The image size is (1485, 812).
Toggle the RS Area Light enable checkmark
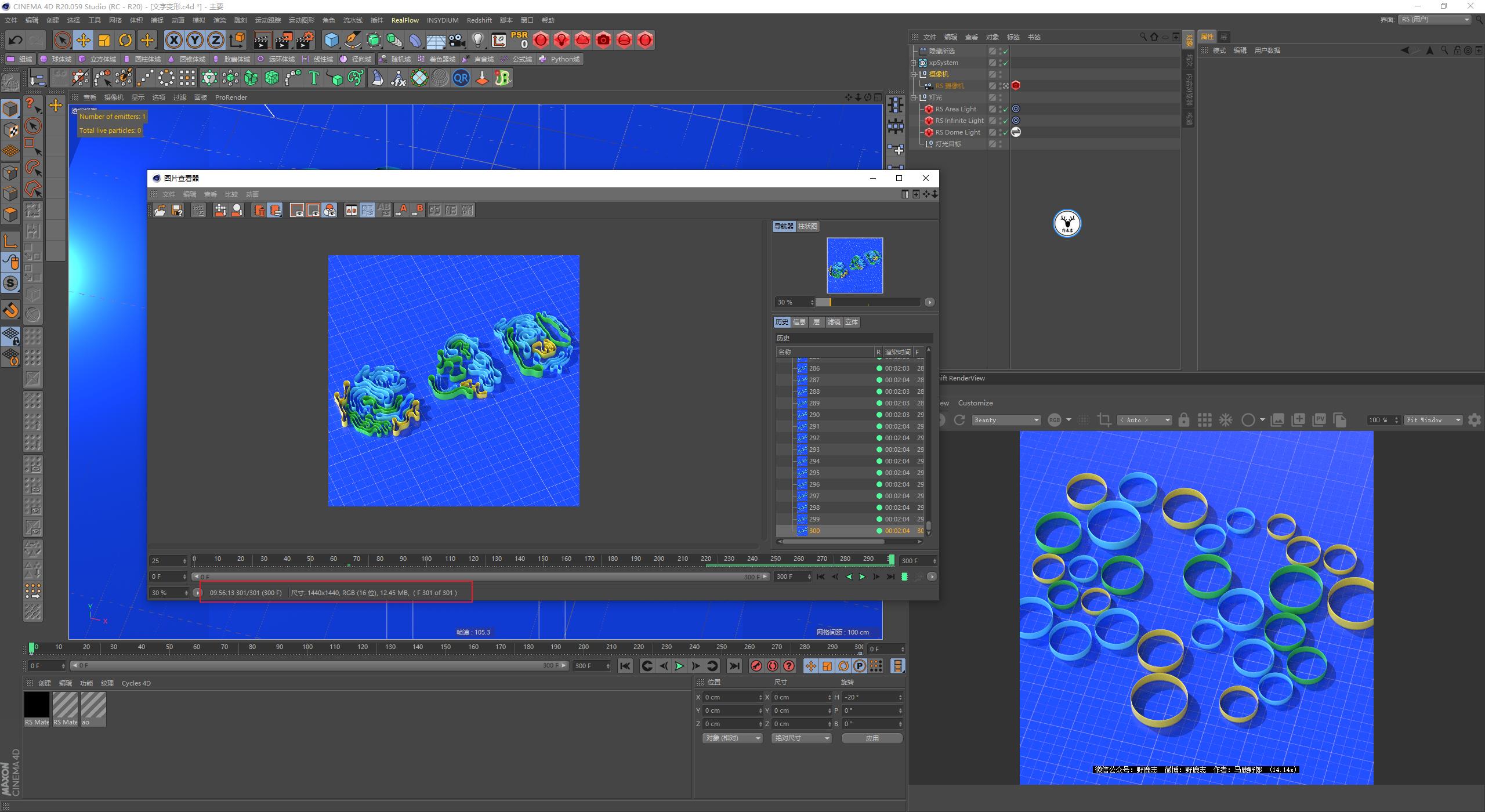tap(1006, 108)
